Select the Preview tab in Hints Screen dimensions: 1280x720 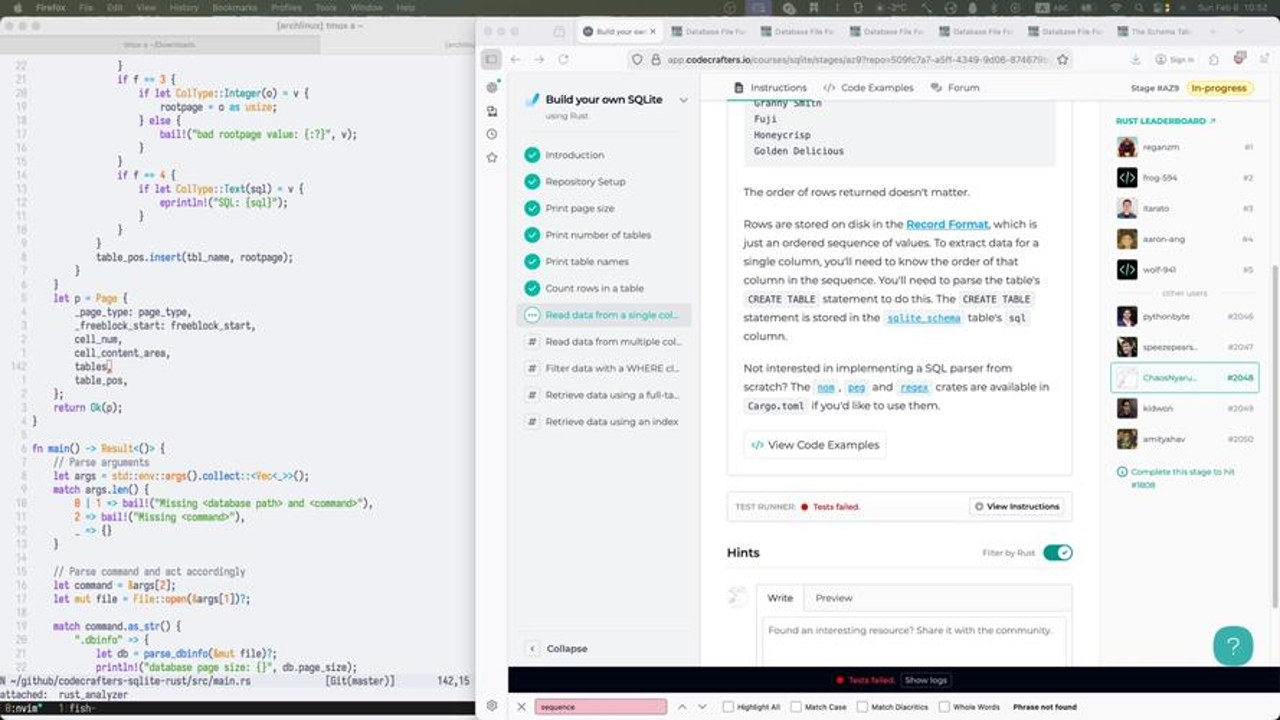point(834,598)
